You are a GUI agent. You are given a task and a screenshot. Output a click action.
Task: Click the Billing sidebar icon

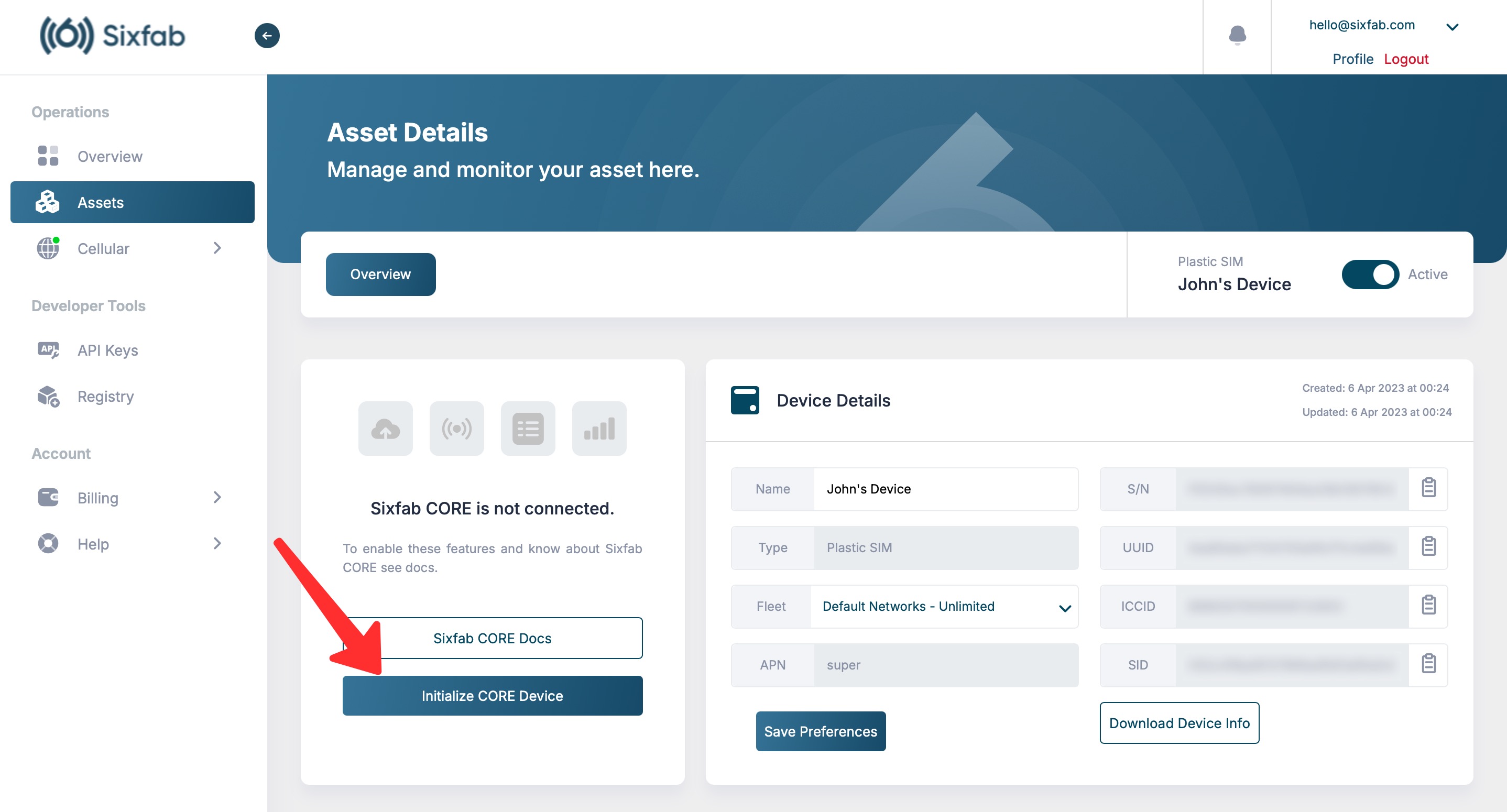tap(48, 497)
